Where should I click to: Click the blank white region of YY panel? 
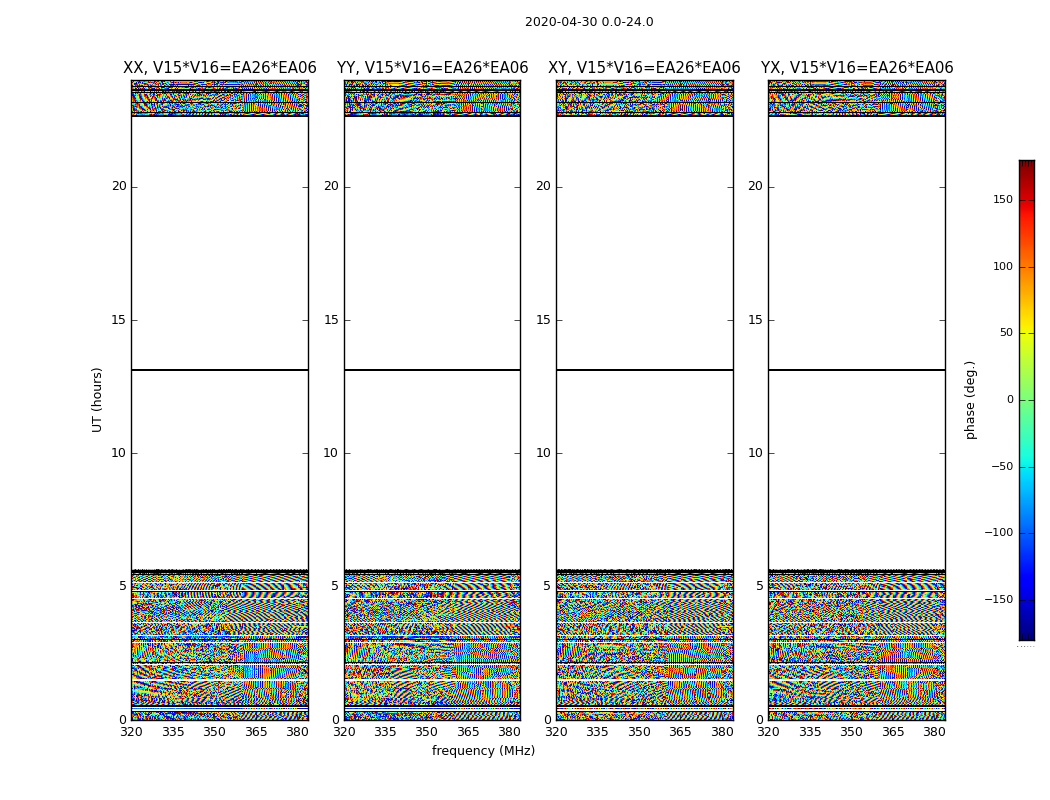[432, 250]
